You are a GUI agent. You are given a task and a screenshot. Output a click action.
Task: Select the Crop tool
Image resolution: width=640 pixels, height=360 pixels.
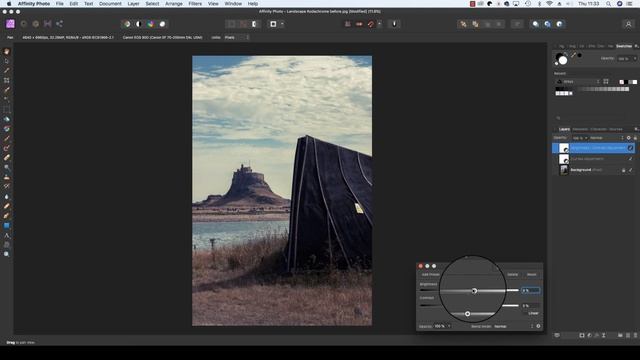point(7,80)
